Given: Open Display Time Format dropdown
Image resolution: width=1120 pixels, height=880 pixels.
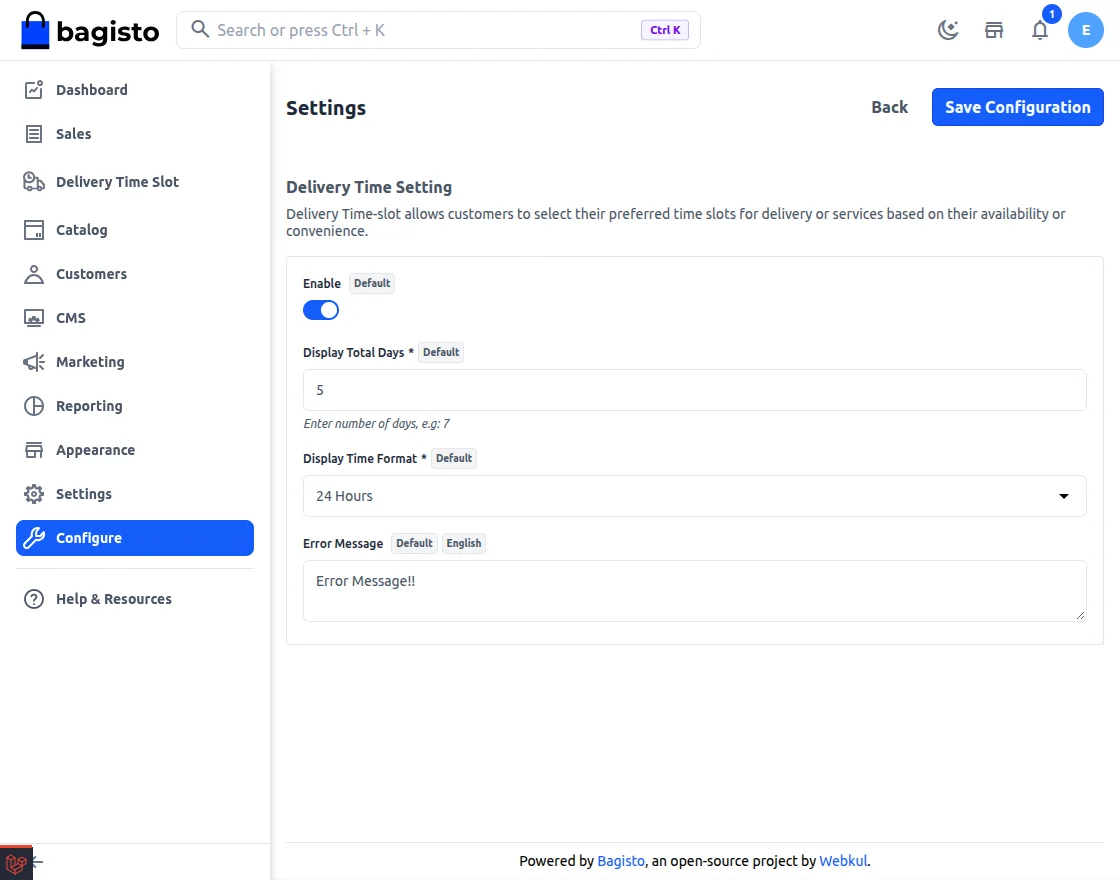Looking at the screenshot, I should point(694,496).
